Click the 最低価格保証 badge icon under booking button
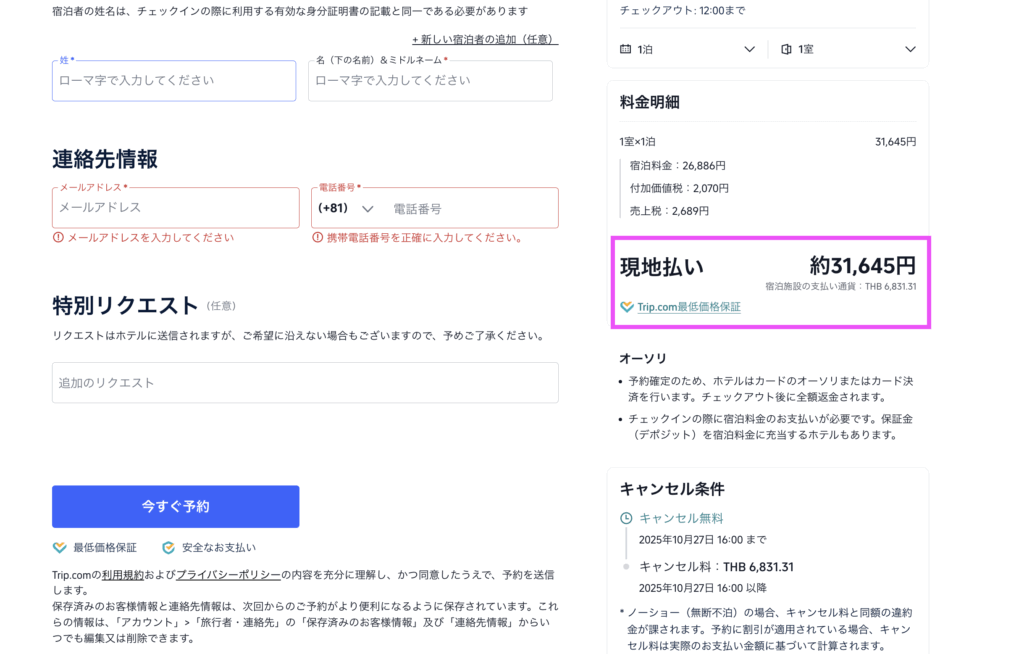 pos(59,548)
